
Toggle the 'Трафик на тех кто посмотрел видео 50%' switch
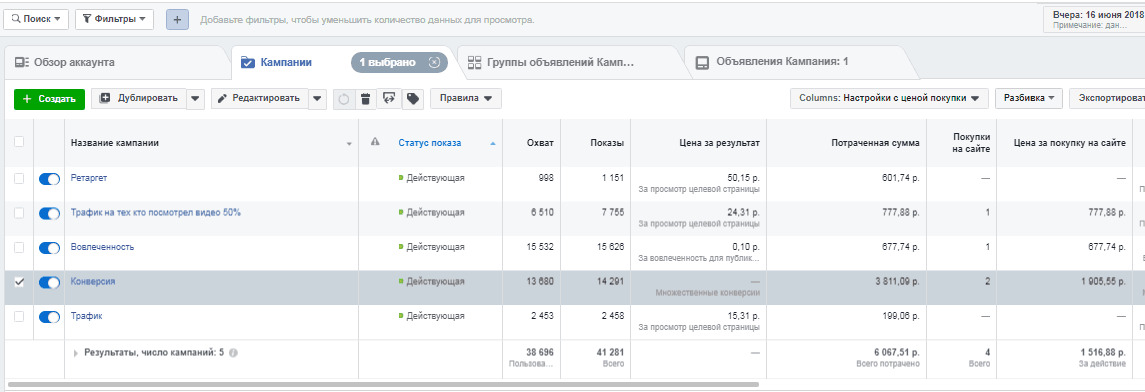coord(49,213)
